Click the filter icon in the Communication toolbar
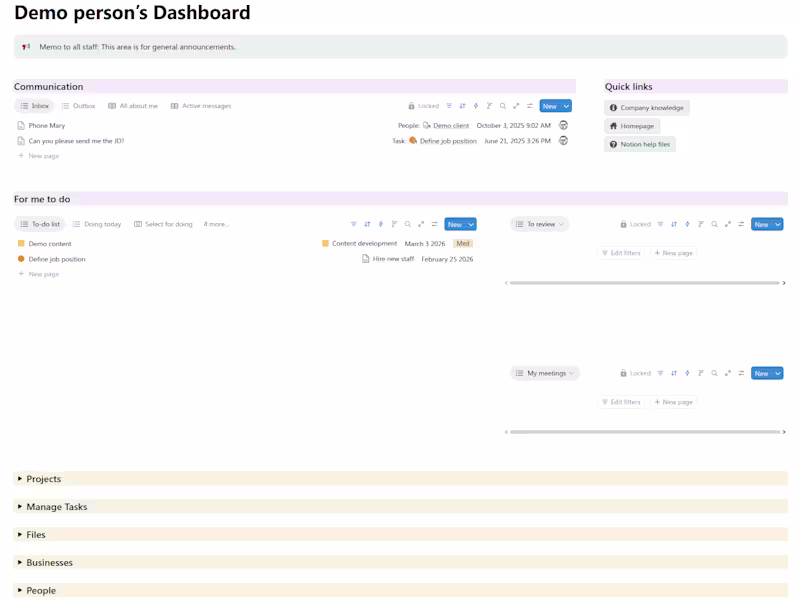 pos(449,106)
